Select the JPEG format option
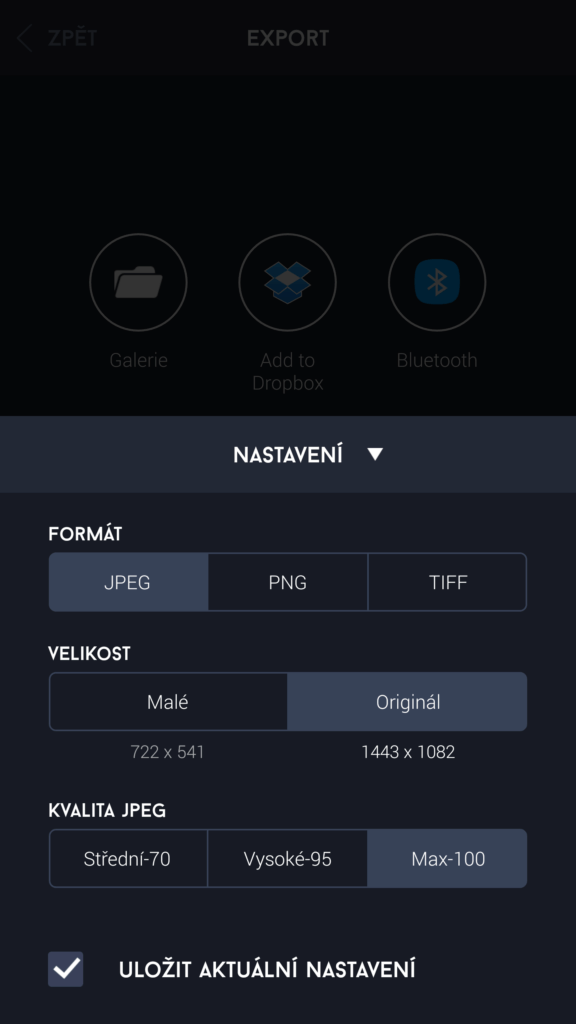Screen dimensions: 576x1024 (x=128, y=582)
